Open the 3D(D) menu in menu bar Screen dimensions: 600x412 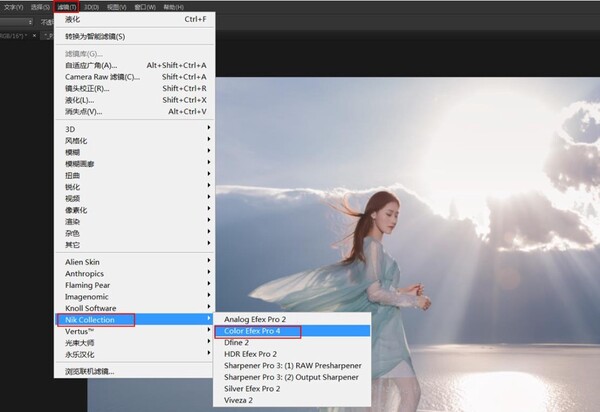tap(91, 7)
